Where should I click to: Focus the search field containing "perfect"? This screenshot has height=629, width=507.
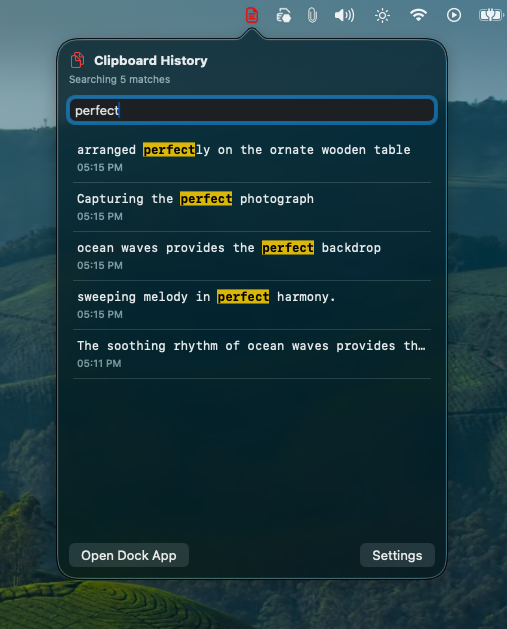[252, 110]
